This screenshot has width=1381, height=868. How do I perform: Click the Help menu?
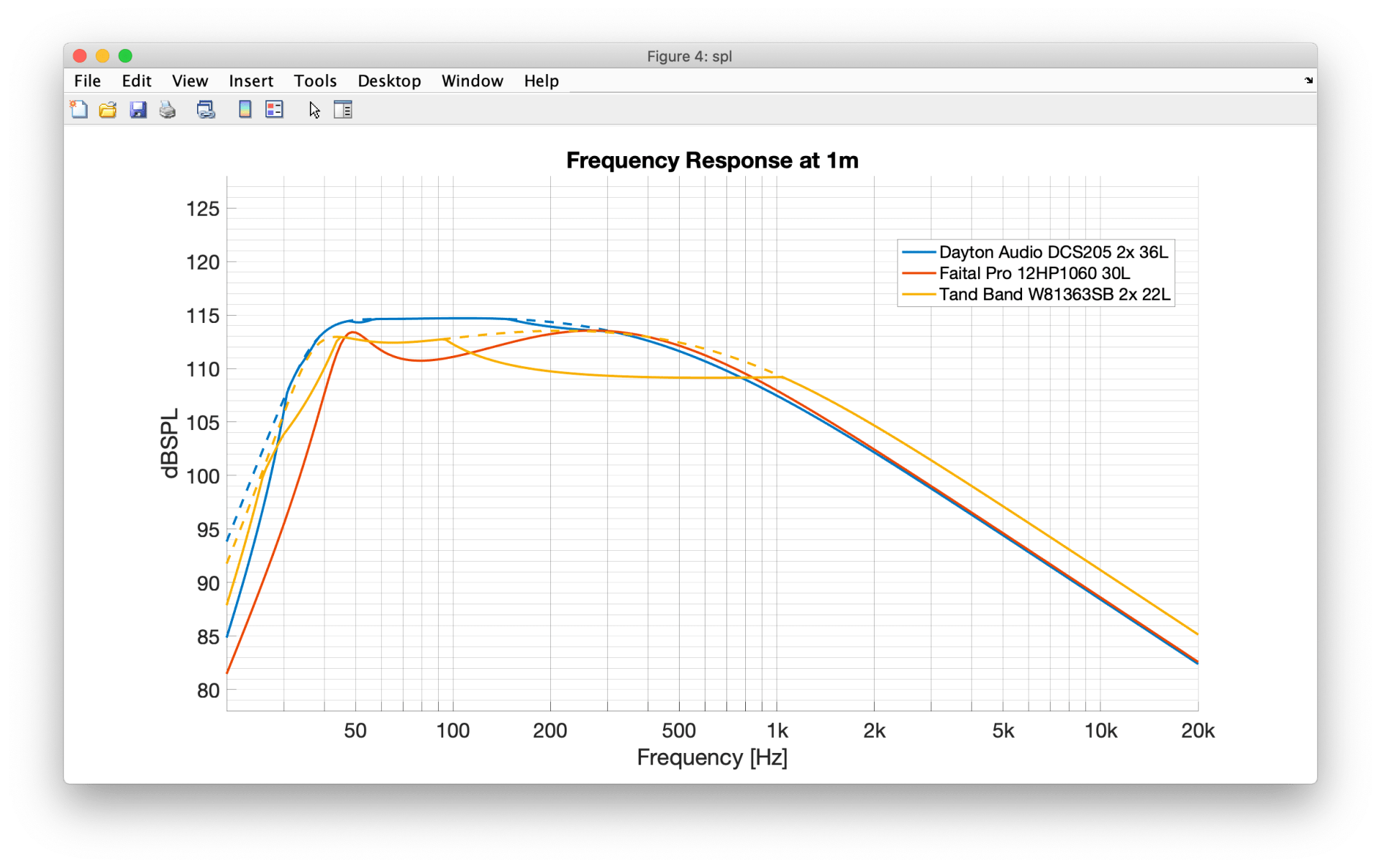[541, 81]
